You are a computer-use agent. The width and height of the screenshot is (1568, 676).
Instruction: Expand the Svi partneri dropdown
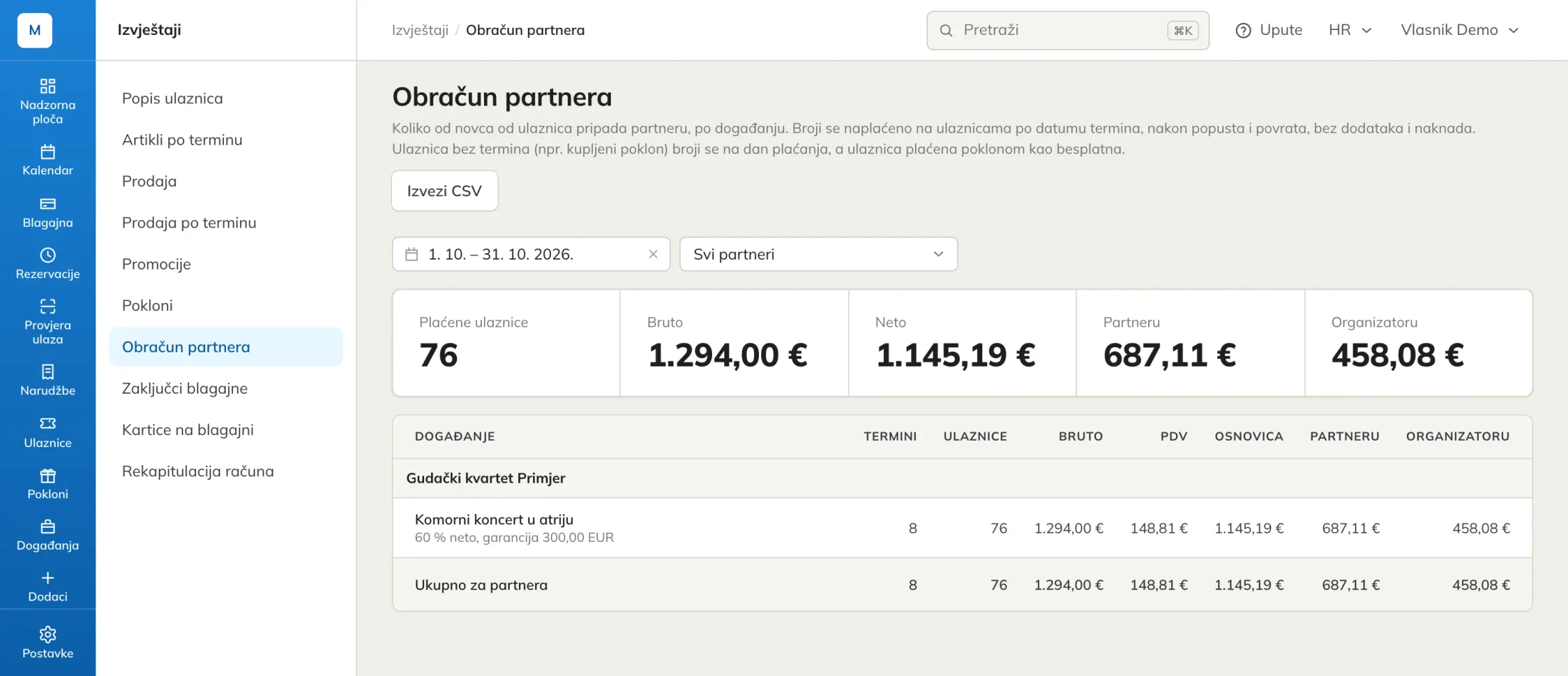(x=819, y=255)
